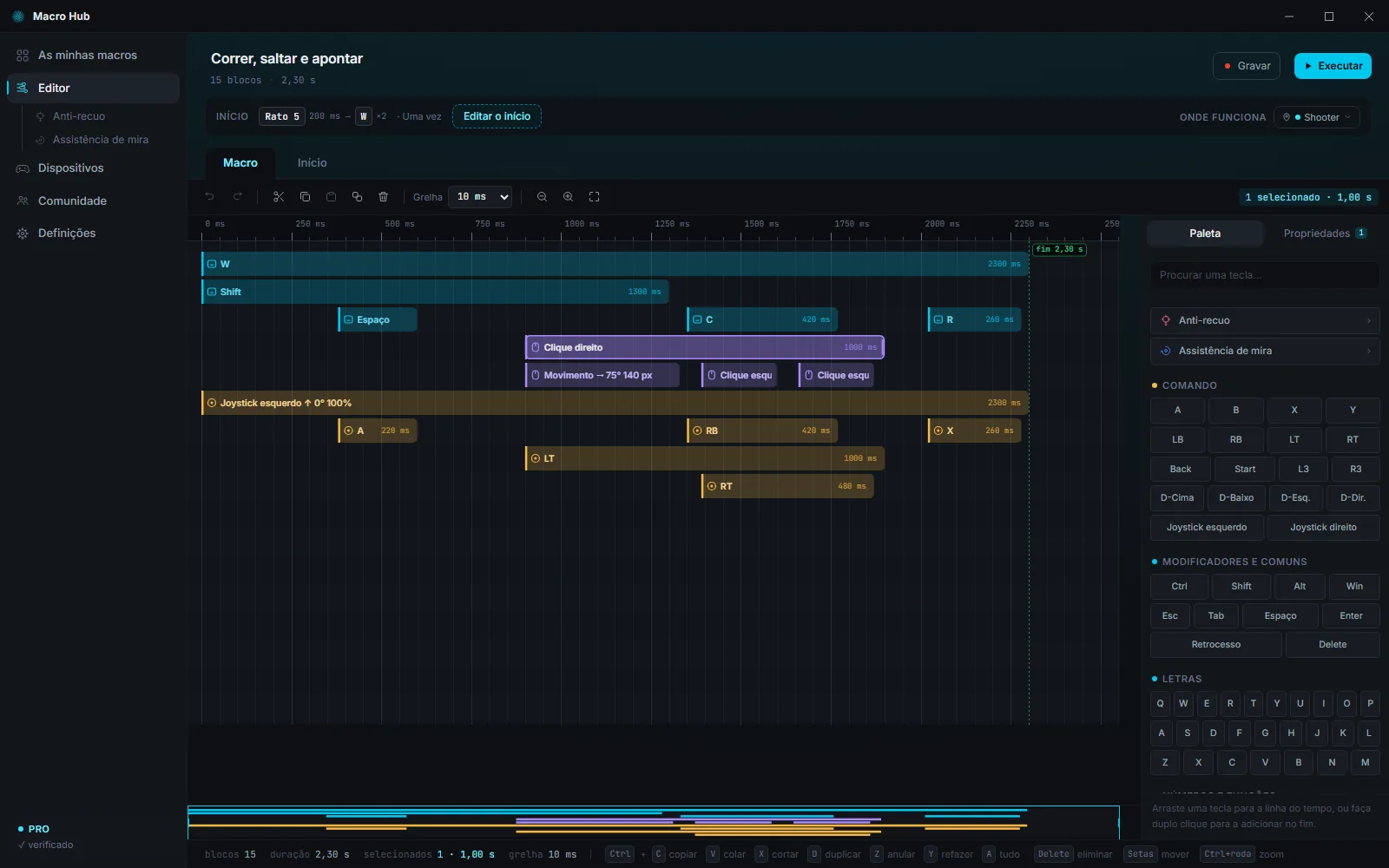This screenshot has width=1389, height=868.
Task: Zoom out the timeline
Action: click(542, 197)
